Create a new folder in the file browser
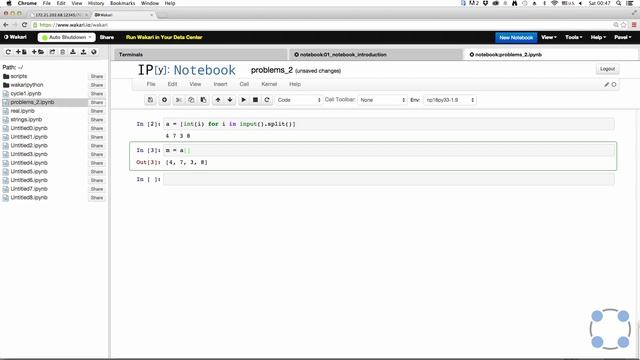 (x=38, y=52)
